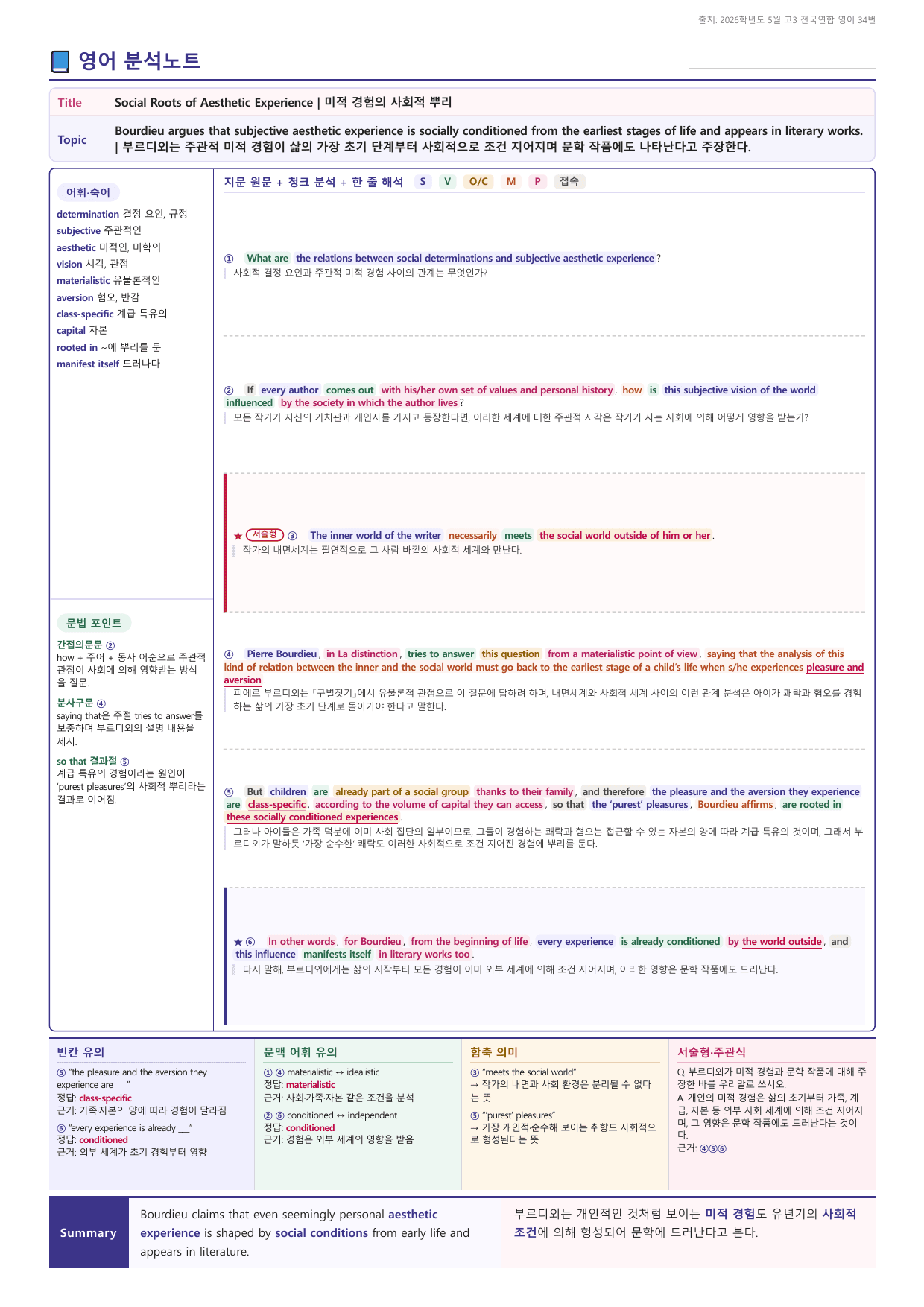Viewport: 924px width, 1307px height.
Task: Click the 서술형·주관식 heading
Action: click(712, 1052)
